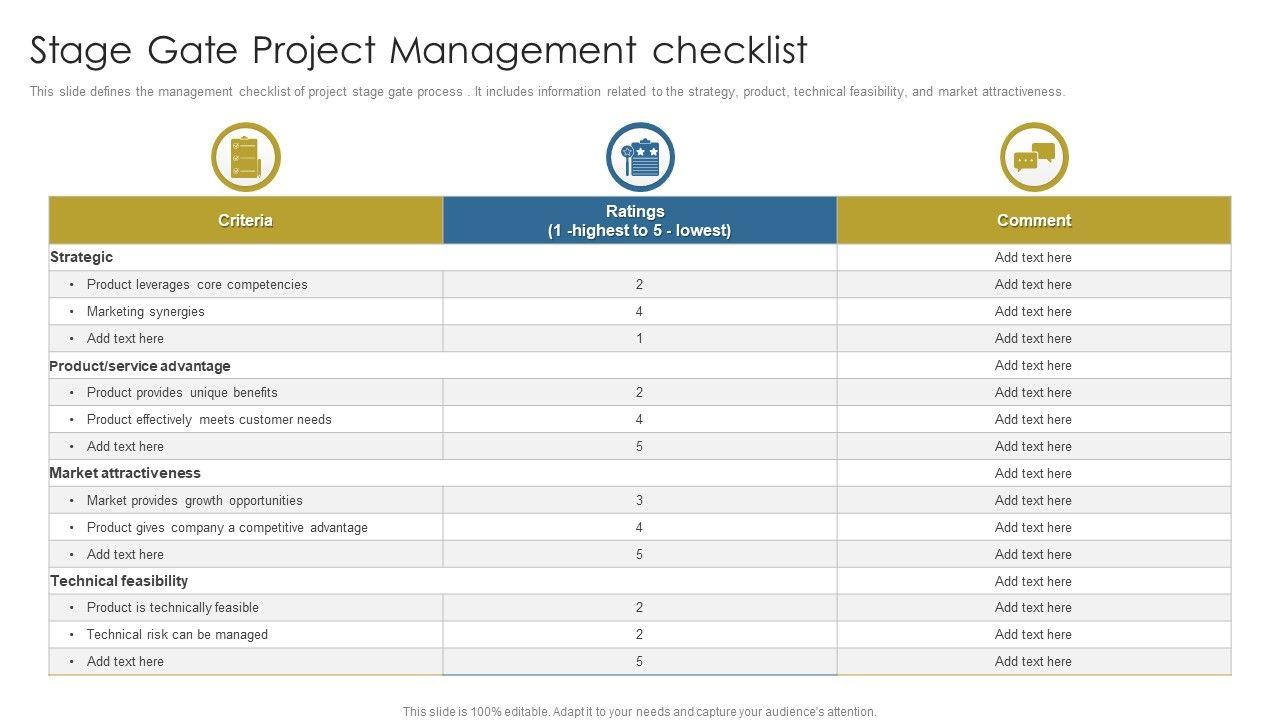Click the Marketing synergies criteria cell
Screen dimensions: 1280x720
point(146,312)
